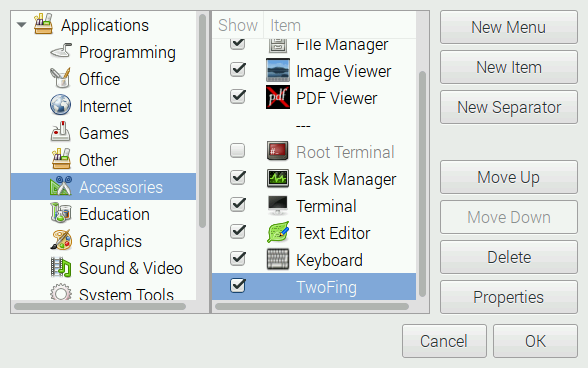Click the Internet globe icon
The image size is (588, 368).
pos(60,105)
